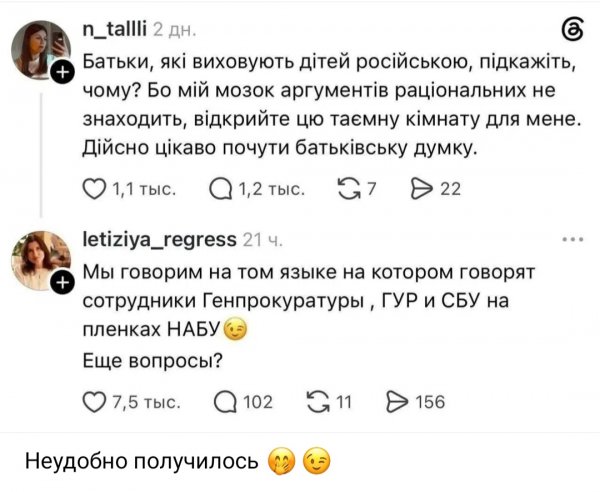View letiziya_regress profile picture
Image resolution: width=600 pixels, height=492 pixels.
pos(40,260)
